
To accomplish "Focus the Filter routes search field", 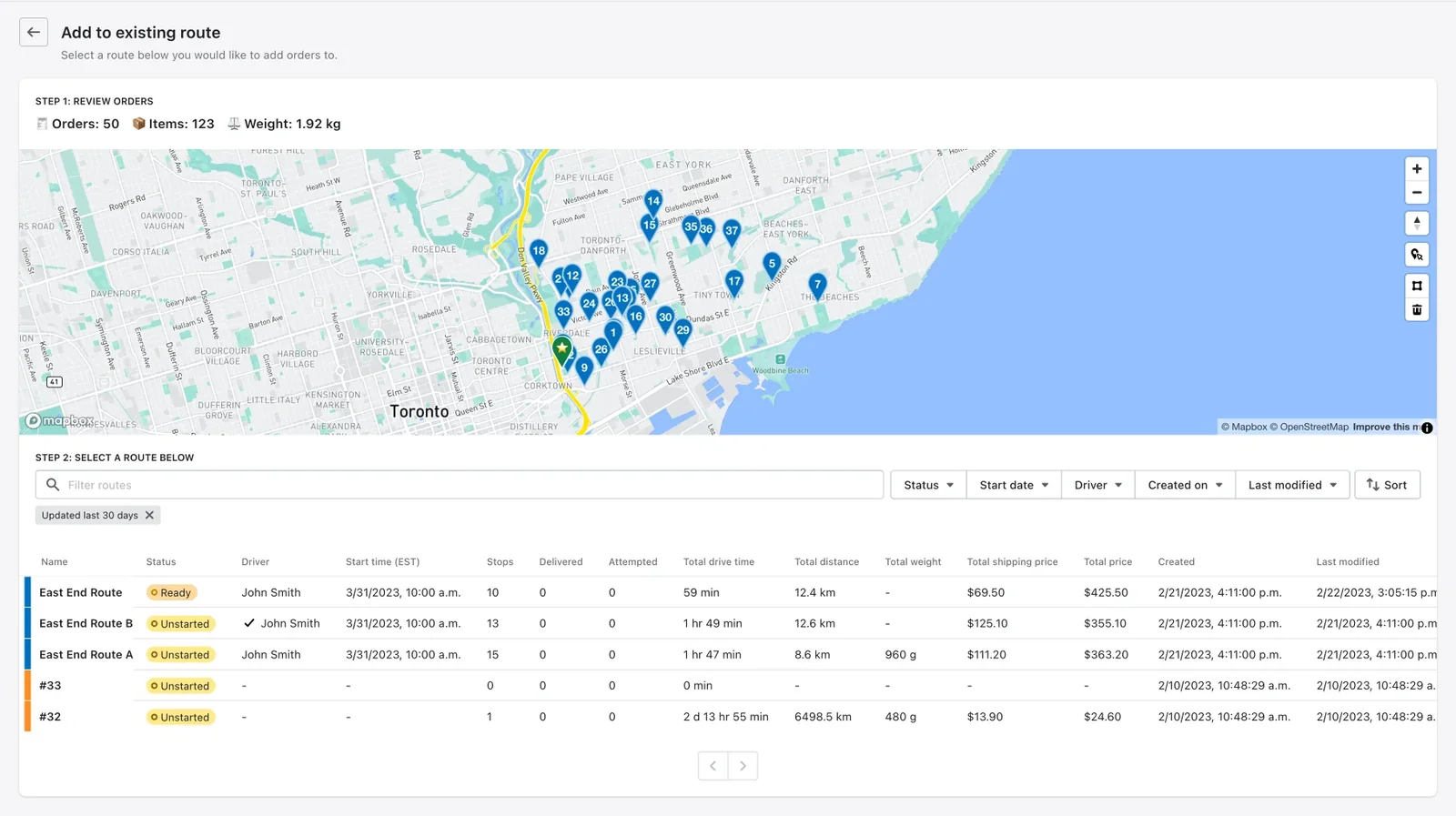I will [x=460, y=485].
